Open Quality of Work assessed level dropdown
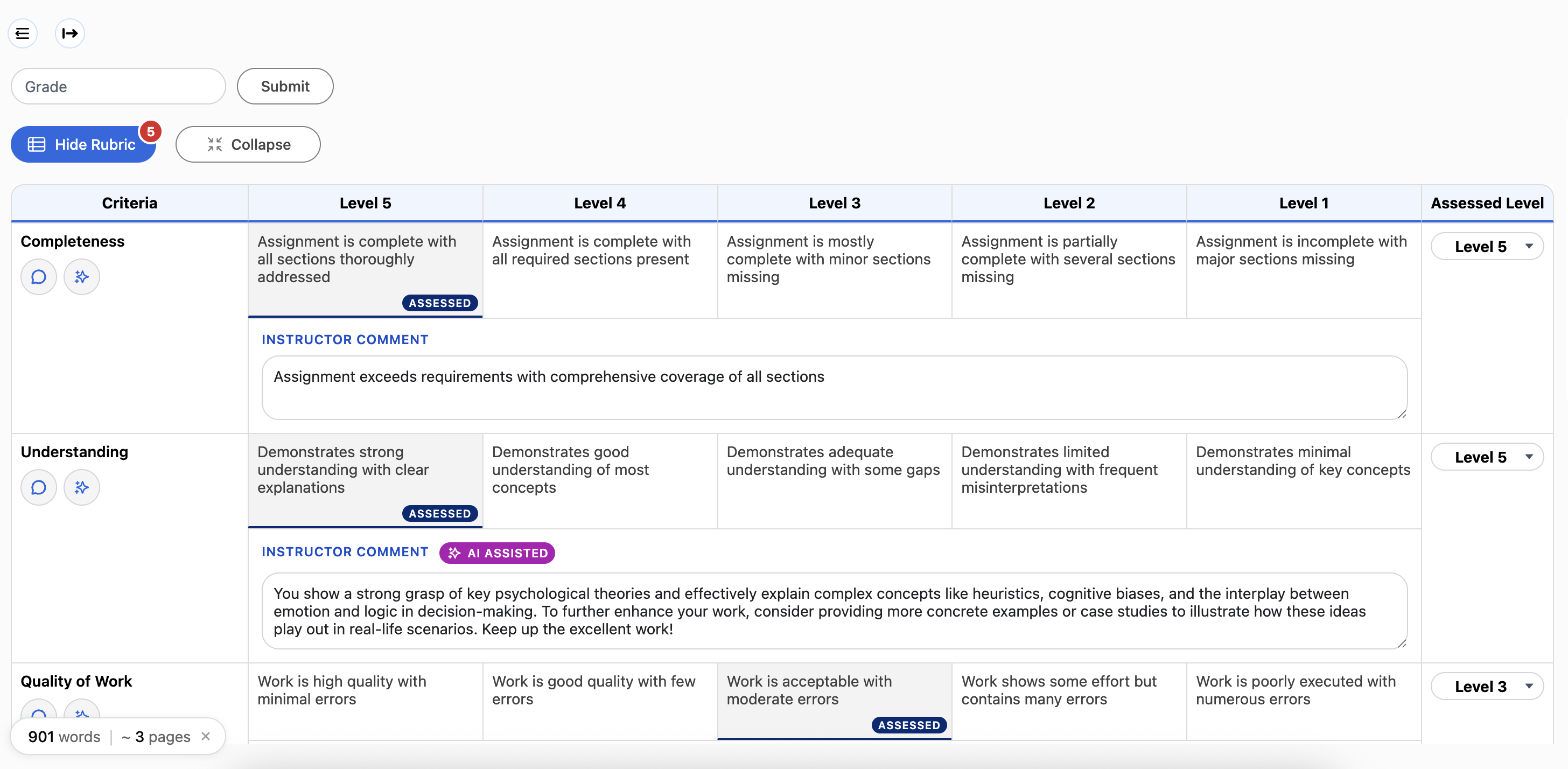Viewport: 1568px width, 769px height. pyautogui.click(x=1487, y=686)
